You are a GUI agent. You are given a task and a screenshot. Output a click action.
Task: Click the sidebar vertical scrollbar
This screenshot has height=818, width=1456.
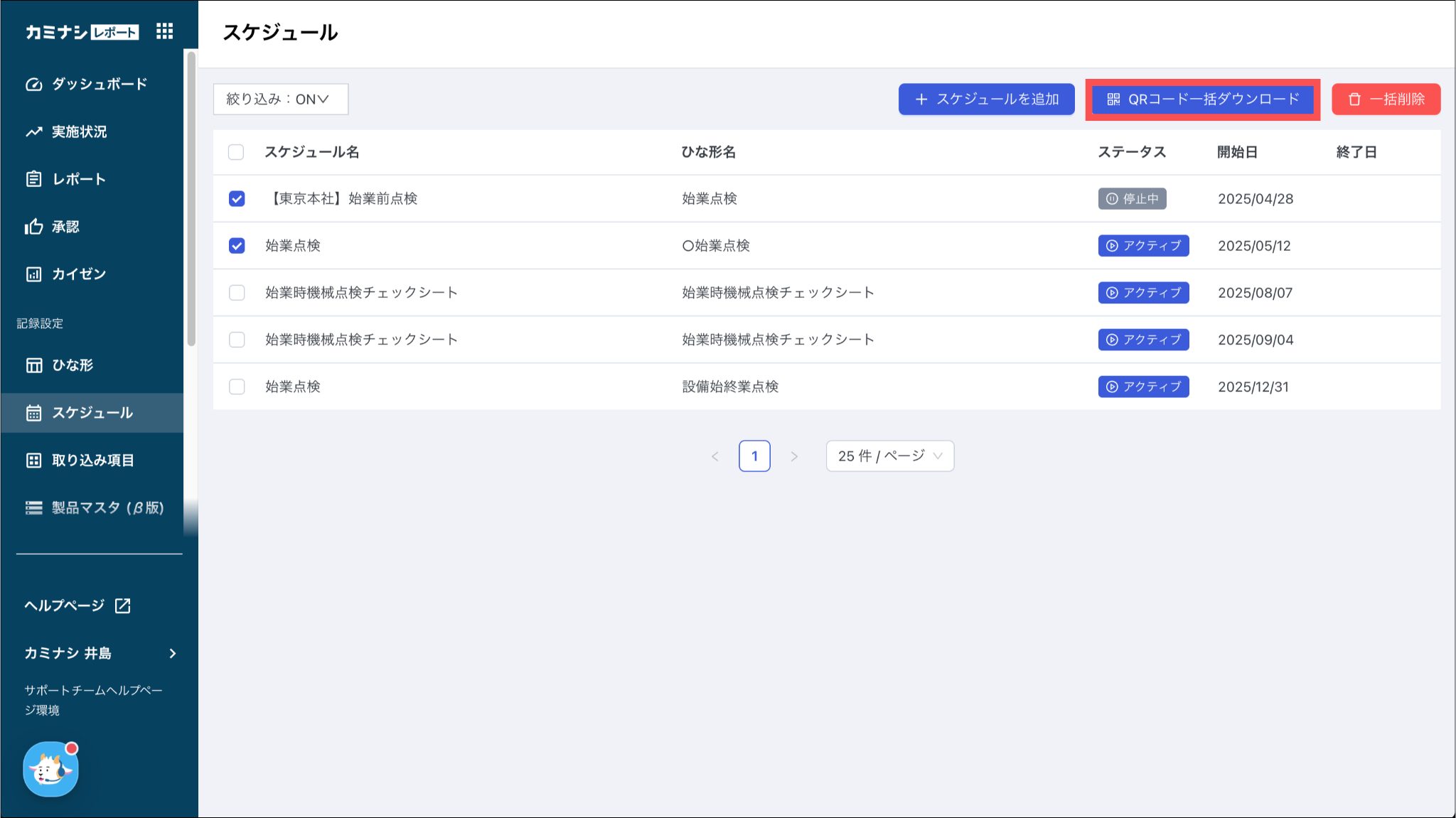click(191, 199)
